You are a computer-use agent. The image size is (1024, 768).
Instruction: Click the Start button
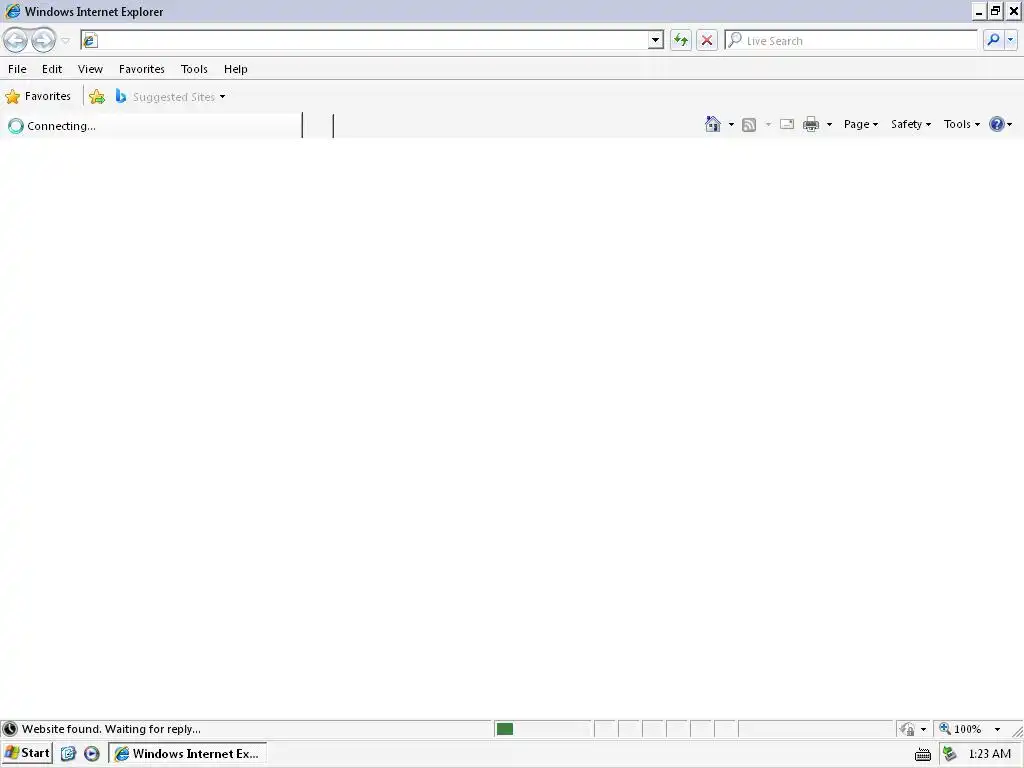coord(27,753)
